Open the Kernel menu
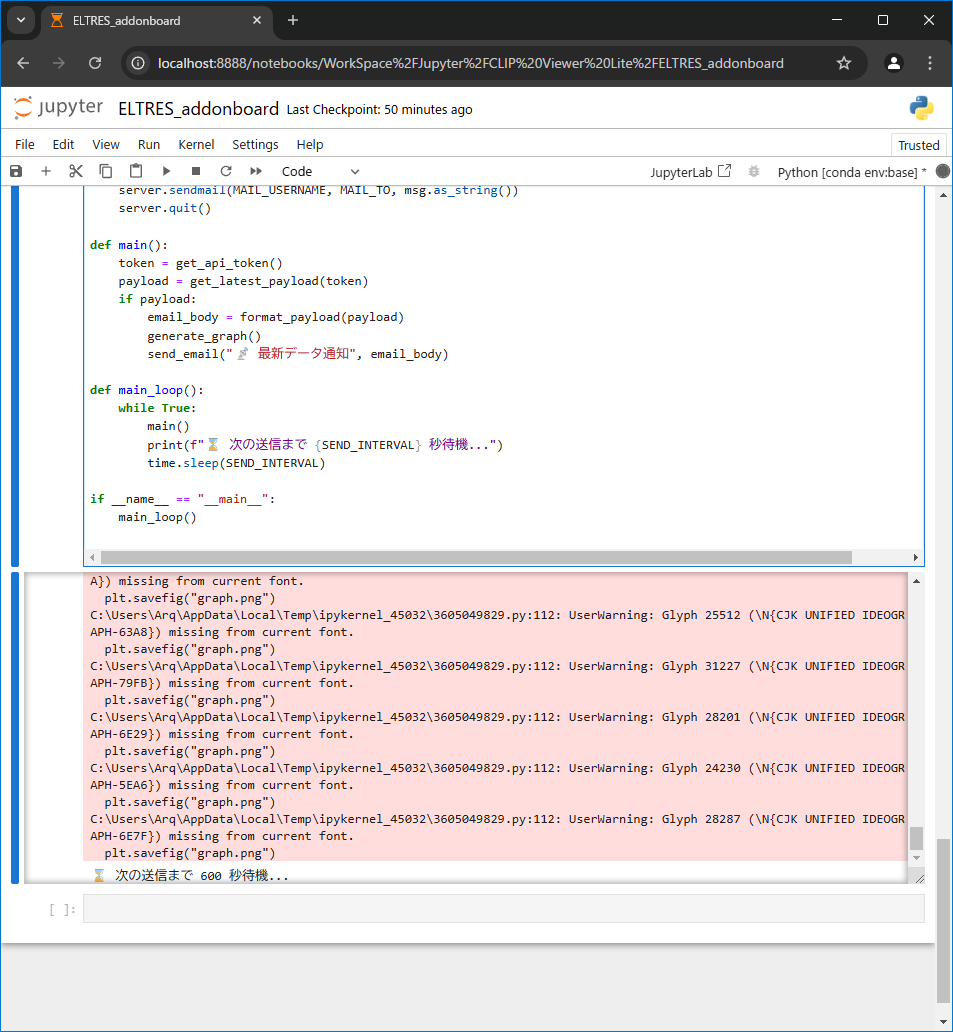The image size is (953, 1032). coord(196,145)
